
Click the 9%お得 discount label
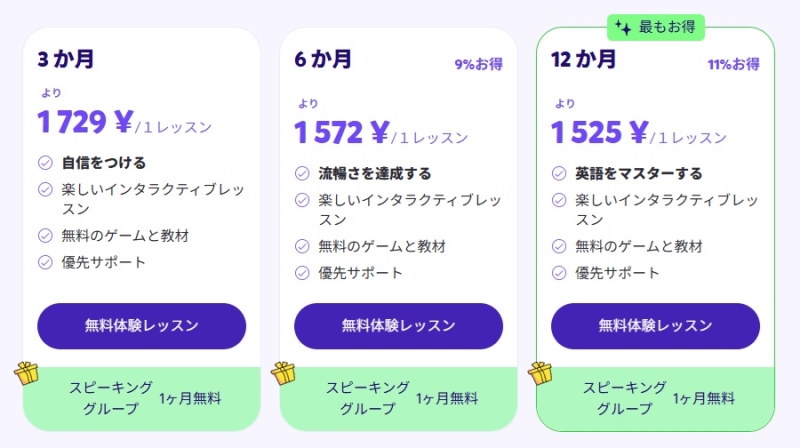479,65
